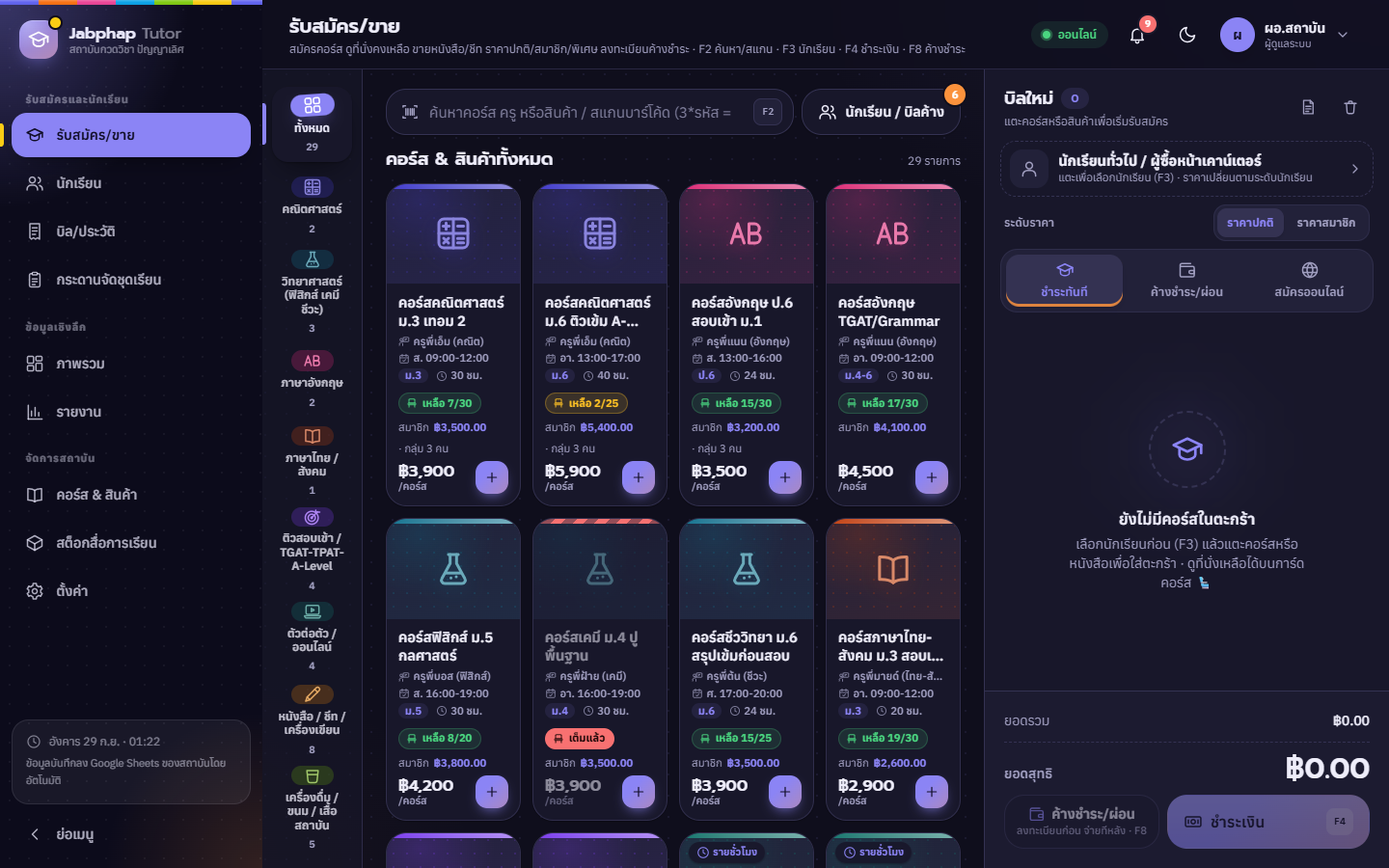Select ราคาปกติ price level

coord(1250,223)
